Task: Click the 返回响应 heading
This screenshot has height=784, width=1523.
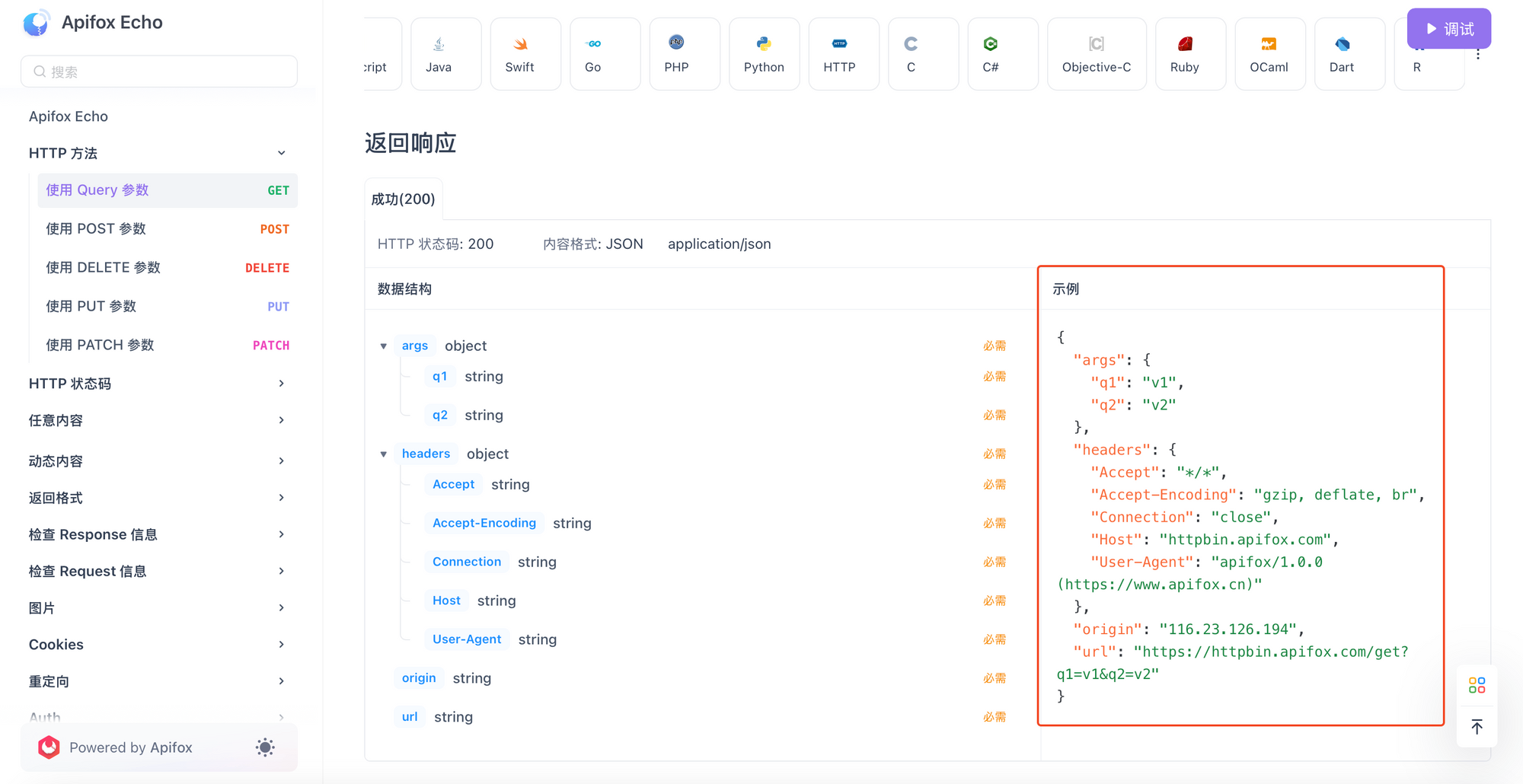Action: 410,143
